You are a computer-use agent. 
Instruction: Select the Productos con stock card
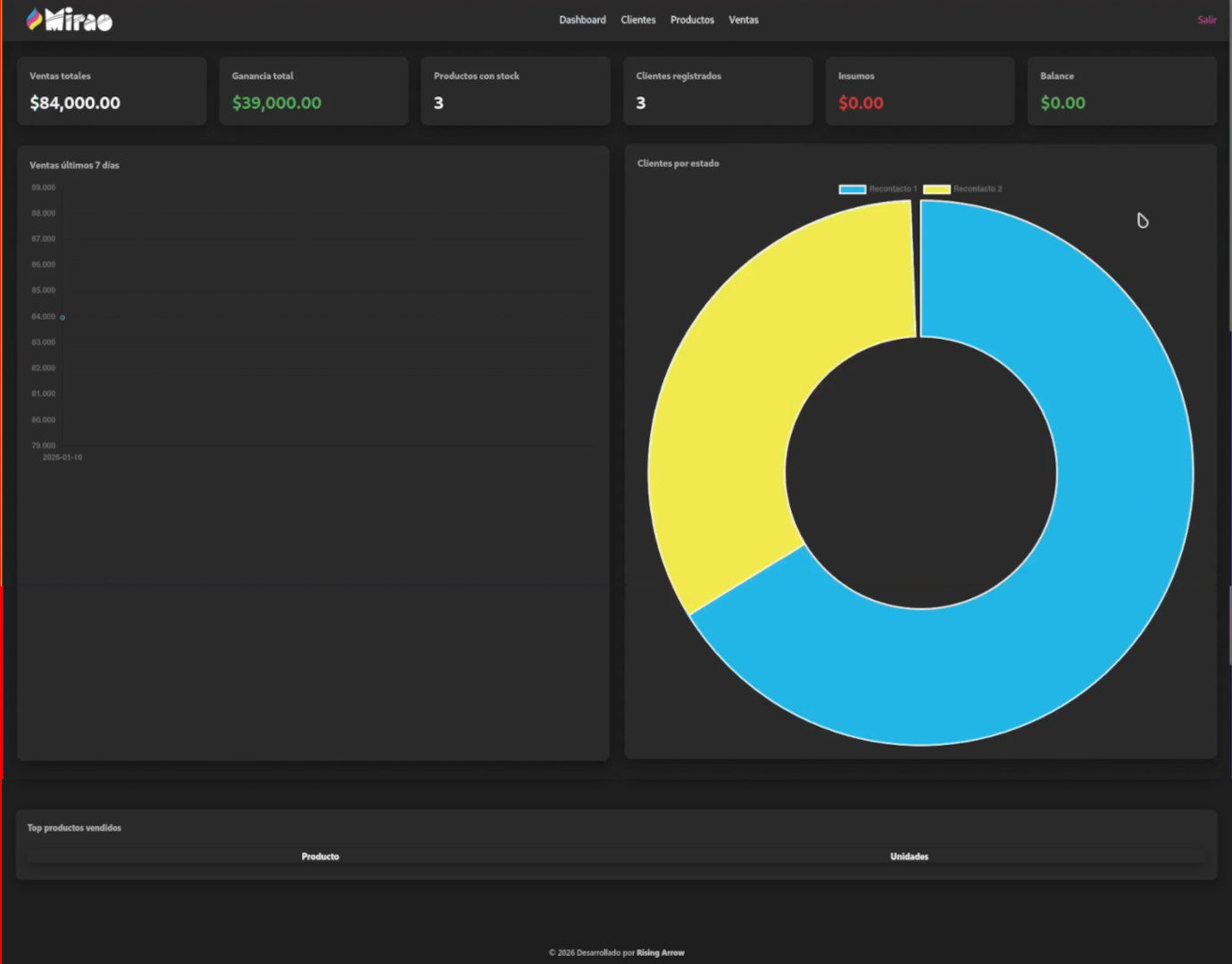point(515,91)
